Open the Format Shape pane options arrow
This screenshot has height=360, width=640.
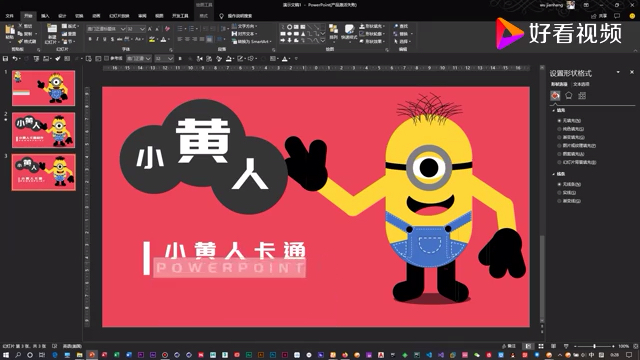(618, 72)
